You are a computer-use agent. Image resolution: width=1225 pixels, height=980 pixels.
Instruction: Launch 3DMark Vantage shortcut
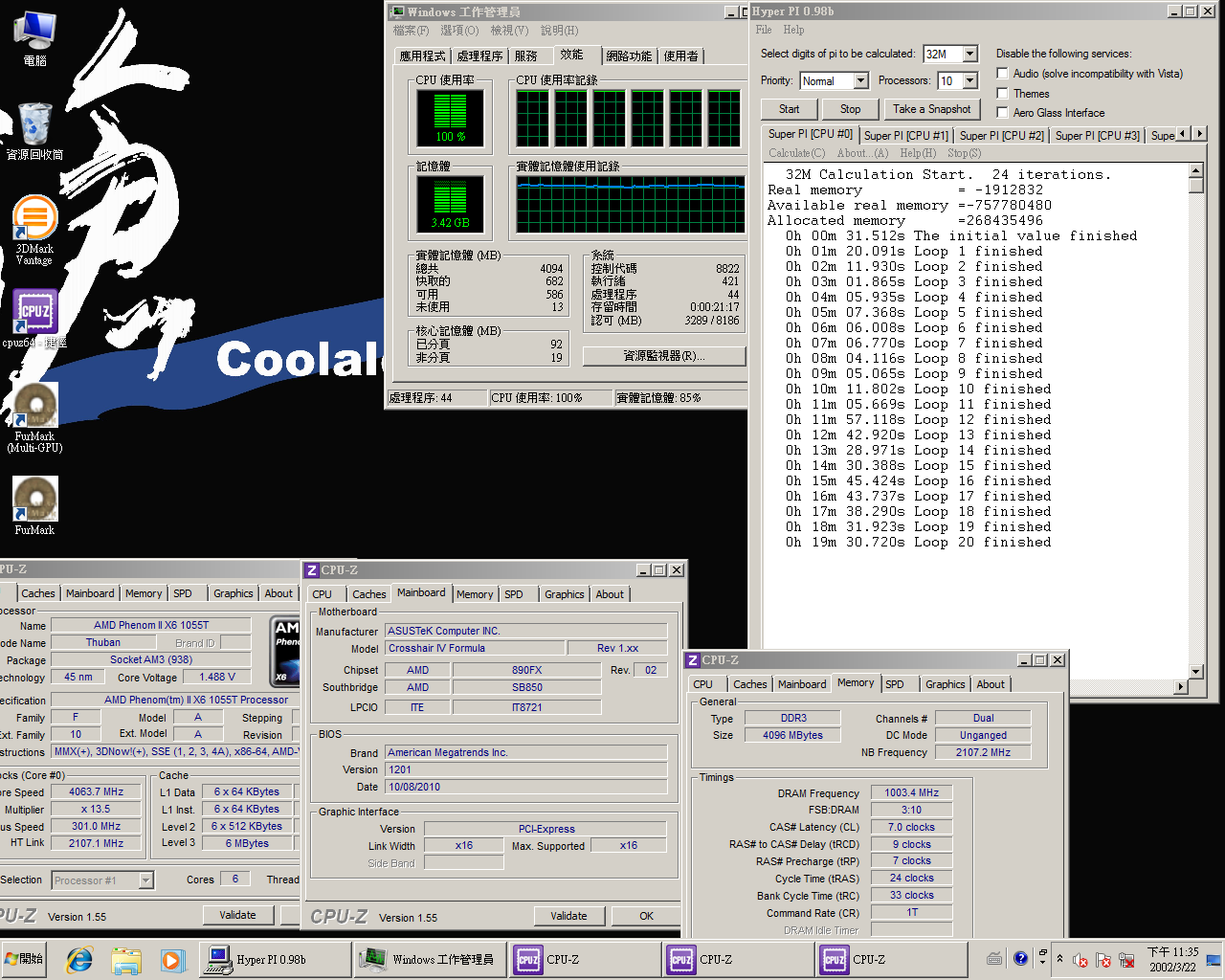coord(34,231)
